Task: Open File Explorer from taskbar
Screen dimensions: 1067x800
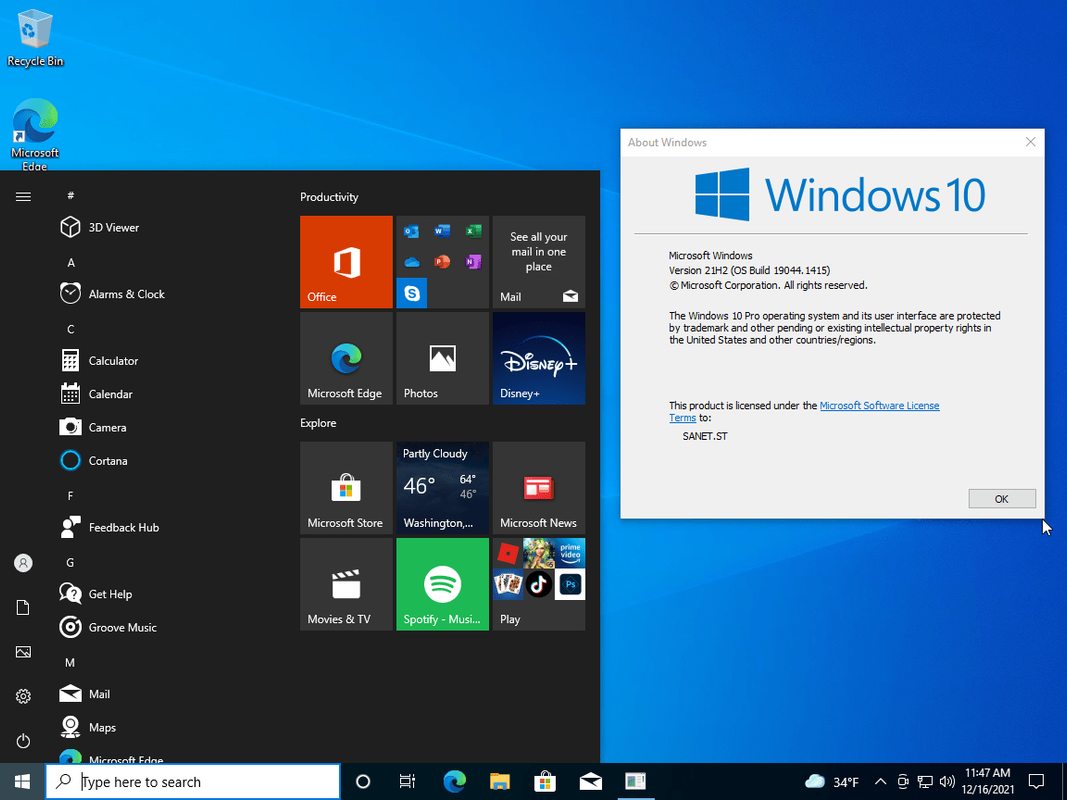Action: [499, 782]
